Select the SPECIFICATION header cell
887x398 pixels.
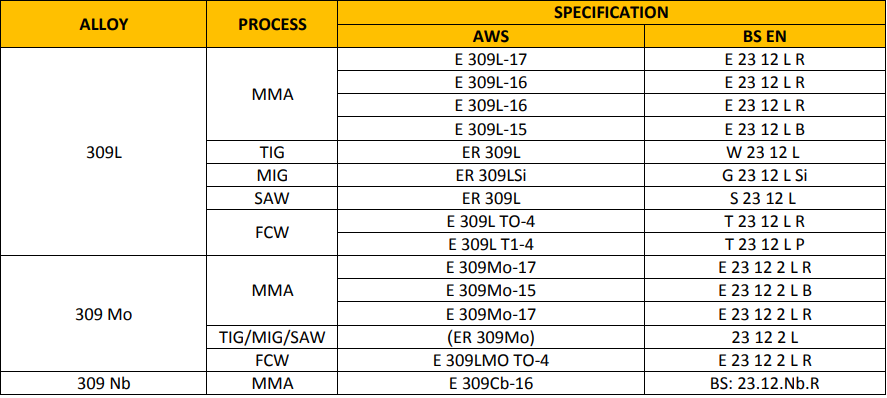[x=612, y=12]
